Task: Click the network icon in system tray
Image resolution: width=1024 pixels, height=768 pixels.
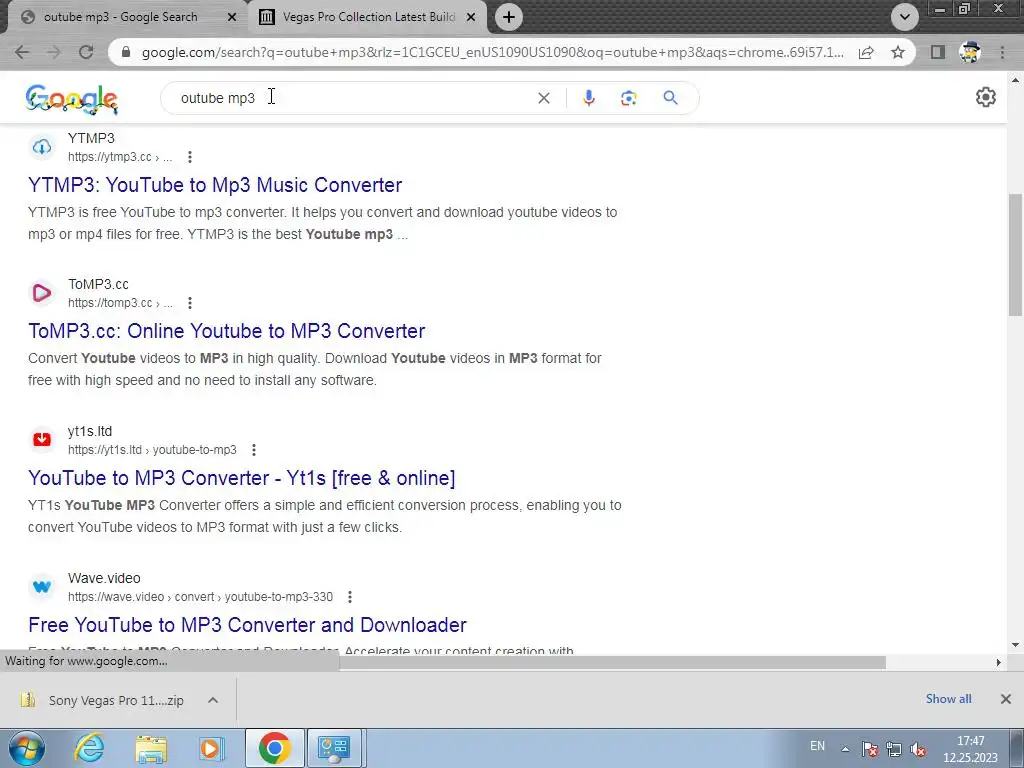Action: pyautogui.click(x=894, y=749)
